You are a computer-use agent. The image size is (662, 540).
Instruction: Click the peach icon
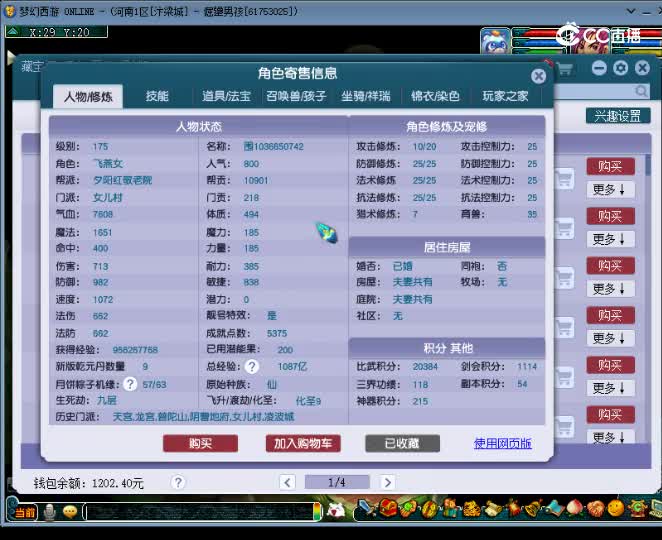(x=575, y=508)
